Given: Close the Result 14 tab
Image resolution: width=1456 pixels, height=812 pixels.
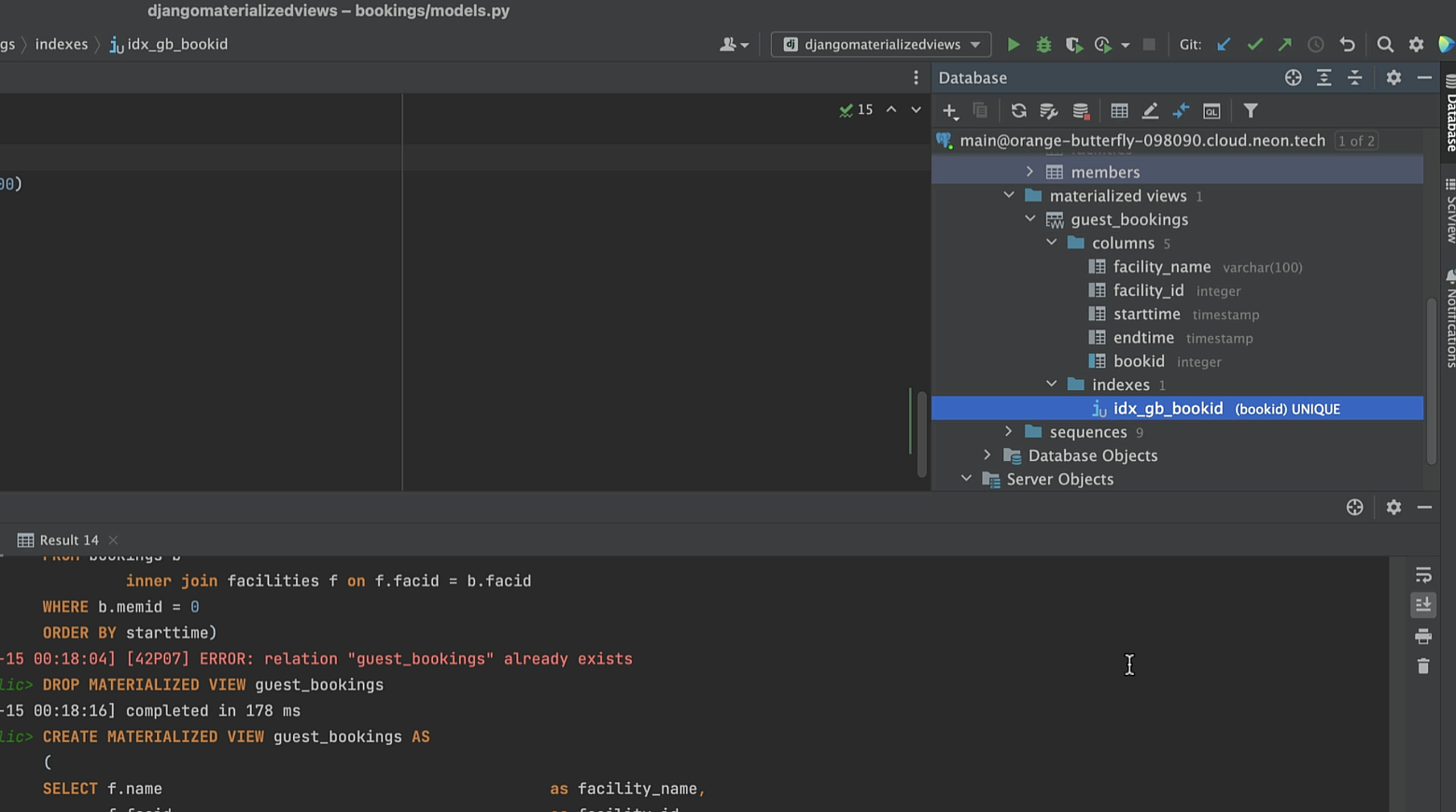Looking at the screenshot, I should (x=113, y=540).
